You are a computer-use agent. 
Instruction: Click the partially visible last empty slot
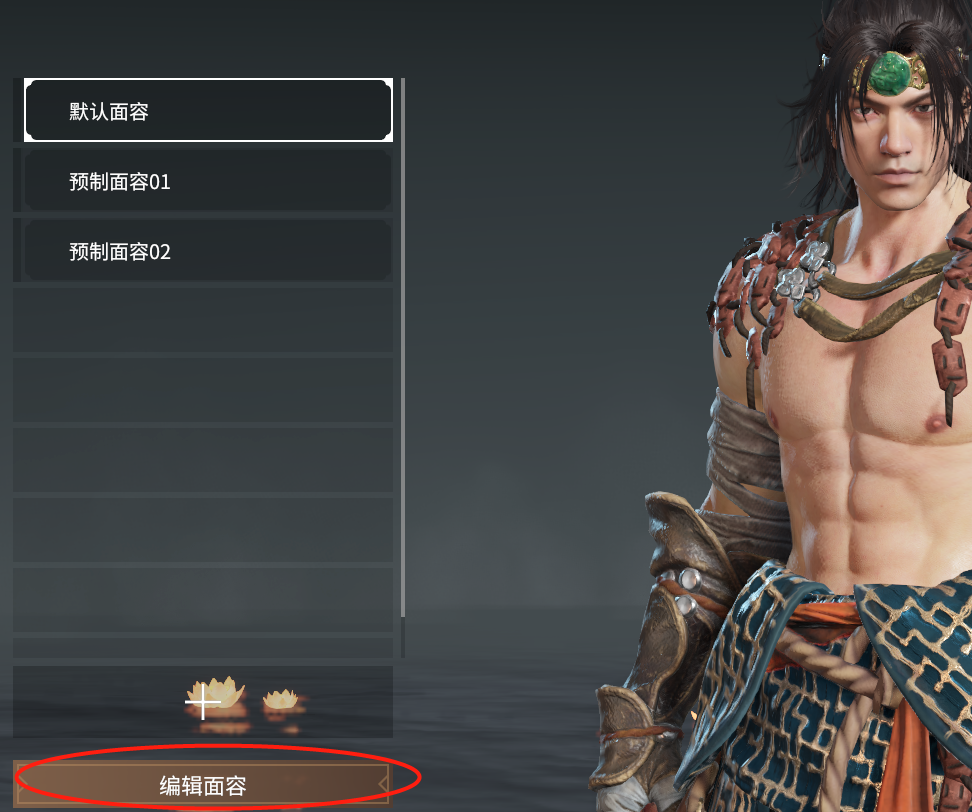pyautogui.click(x=203, y=648)
